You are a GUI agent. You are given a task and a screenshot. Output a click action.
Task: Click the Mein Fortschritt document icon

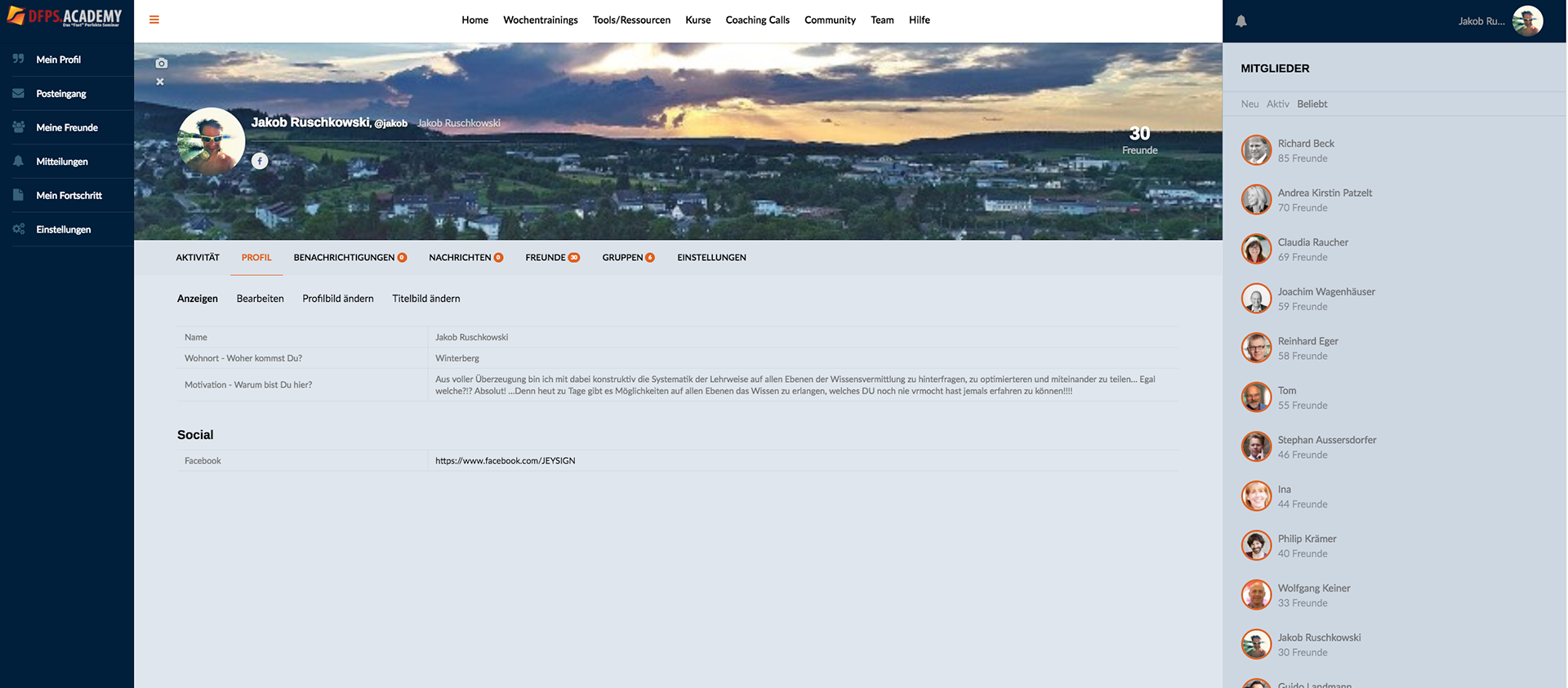[18, 195]
